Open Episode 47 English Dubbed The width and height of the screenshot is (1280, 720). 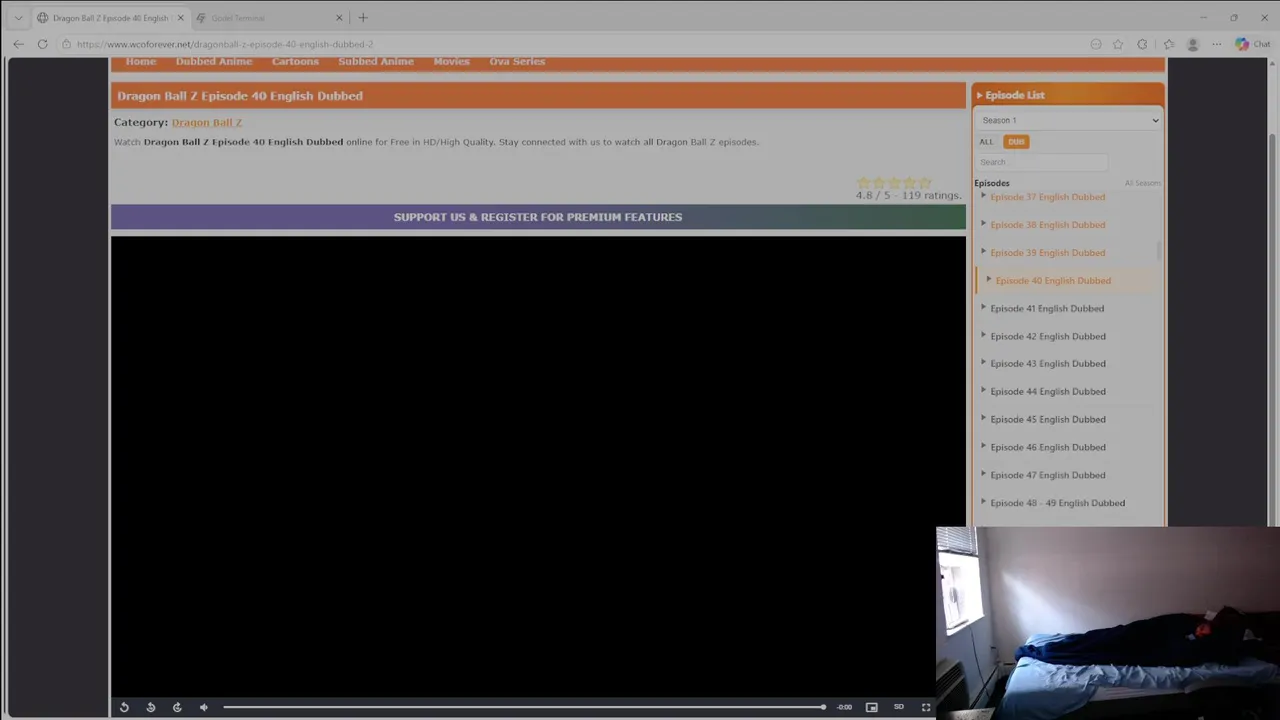(x=1047, y=476)
